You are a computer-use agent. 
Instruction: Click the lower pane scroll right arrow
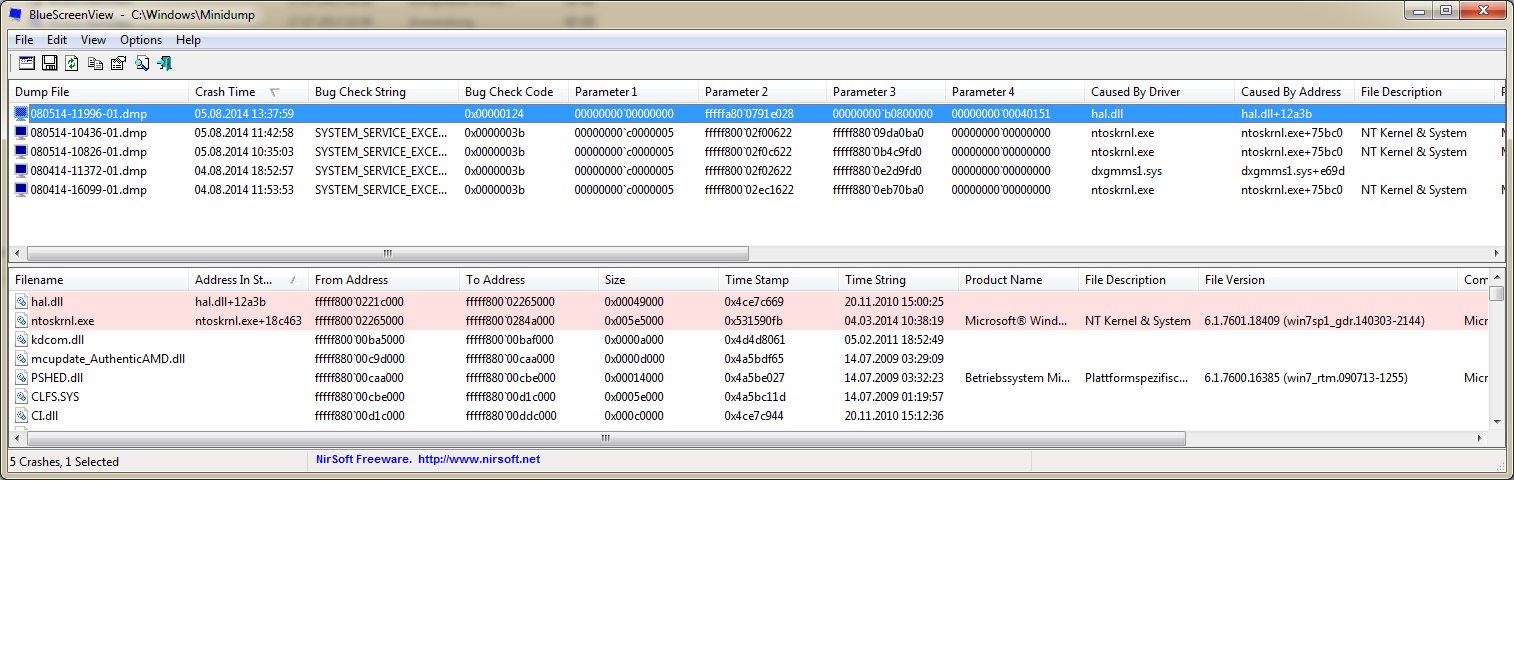coord(1481,438)
